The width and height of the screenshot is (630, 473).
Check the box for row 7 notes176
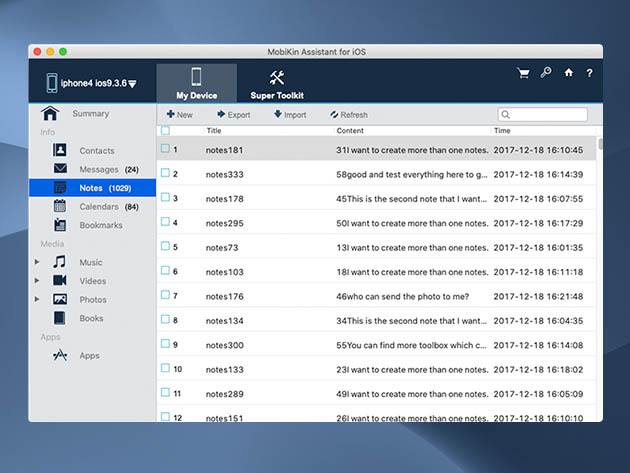(x=165, y=295)
